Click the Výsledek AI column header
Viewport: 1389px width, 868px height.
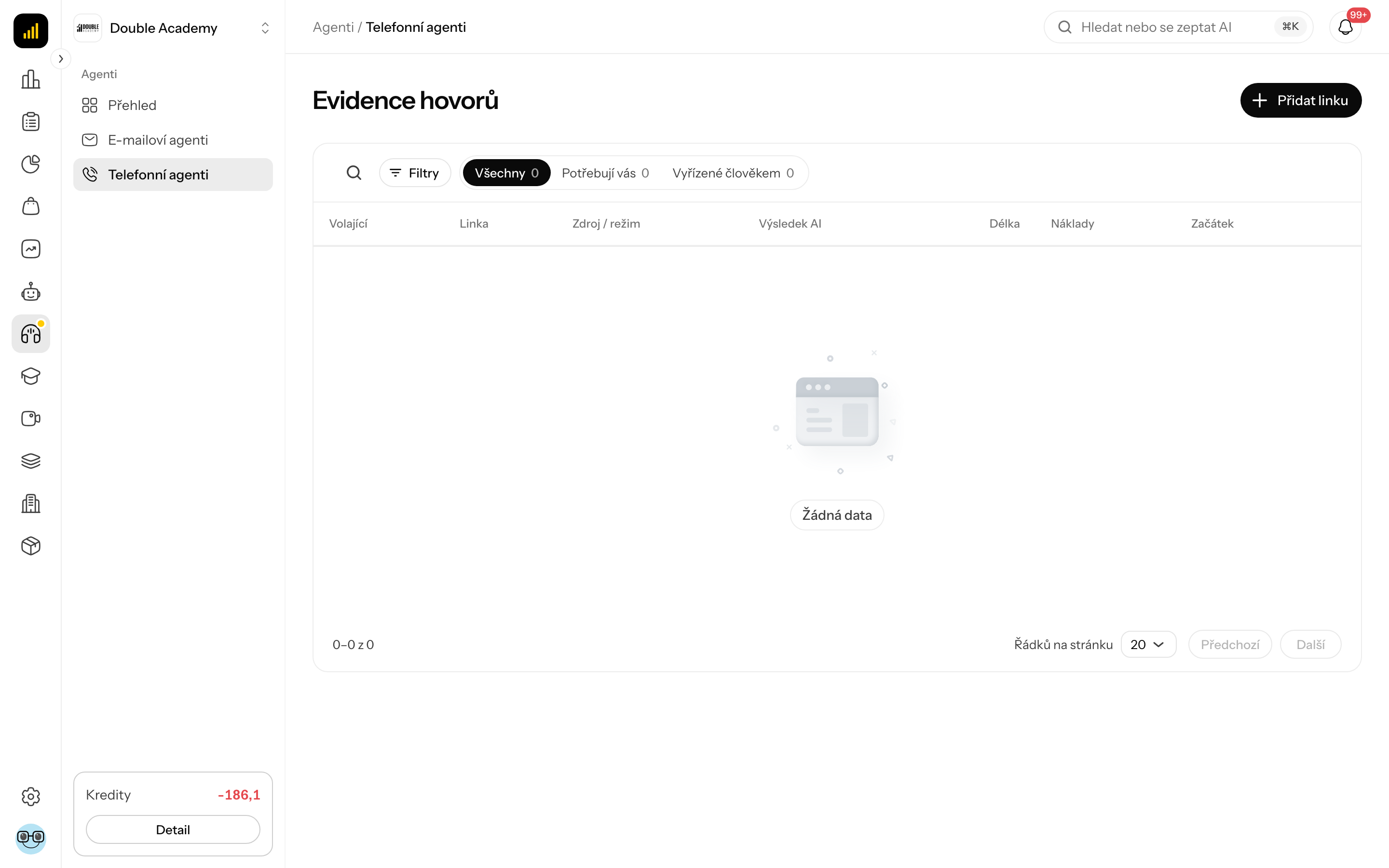(x=790, y=223)
